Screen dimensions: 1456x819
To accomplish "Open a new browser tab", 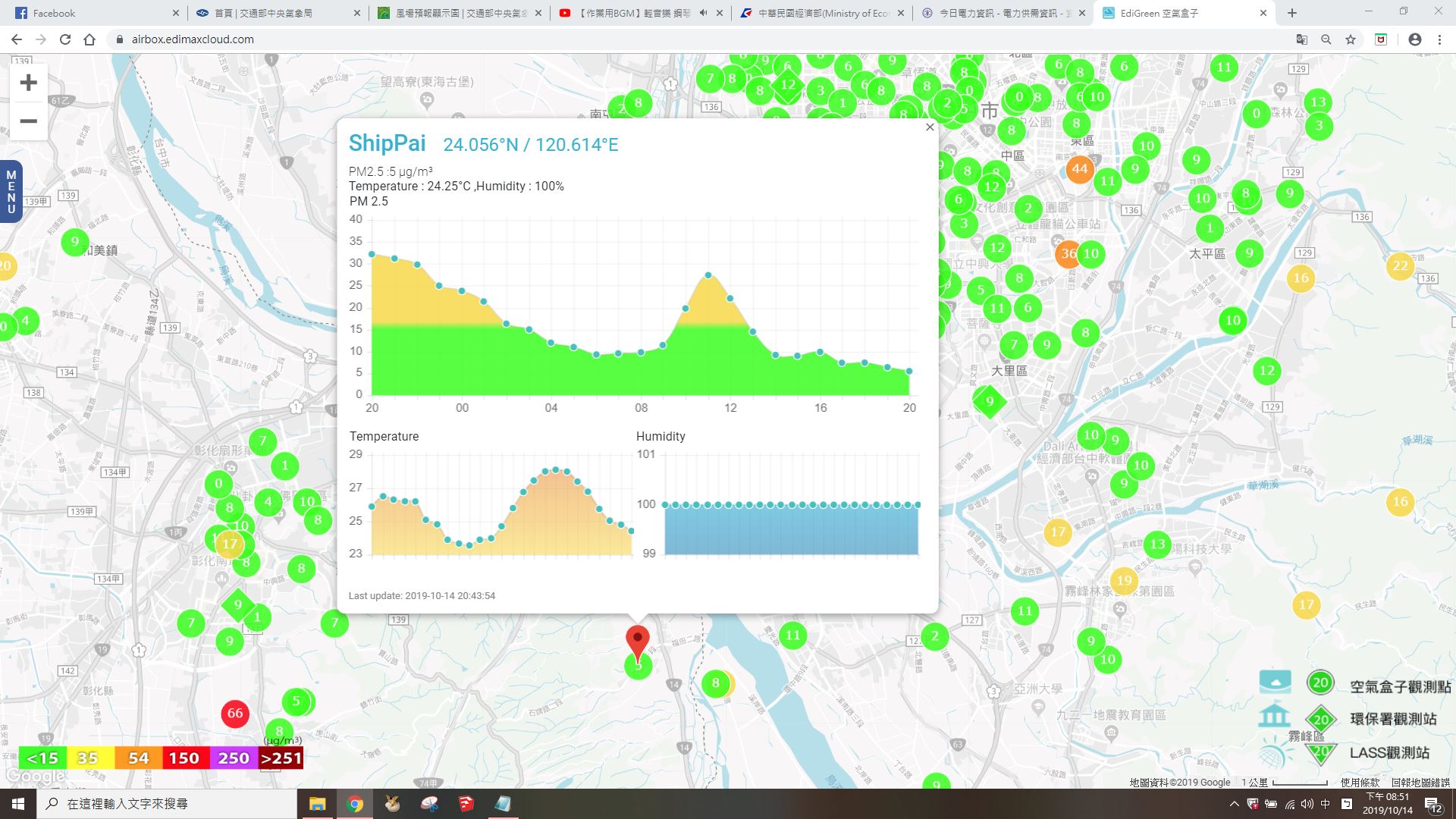I will click(x=1292, y=13).
